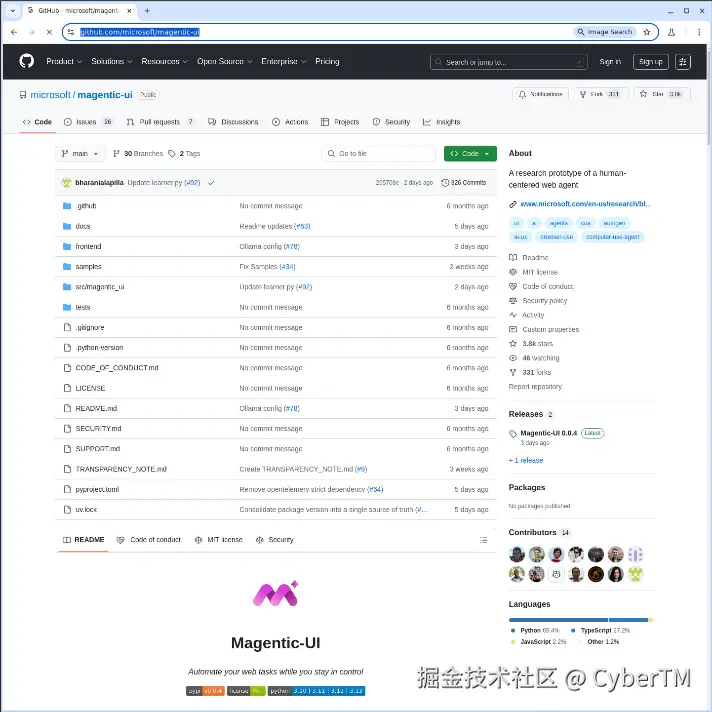The height and width of the screenshot is (712, 712).
Task: Star the magentic-ui repository
Action: click(662, 94)
